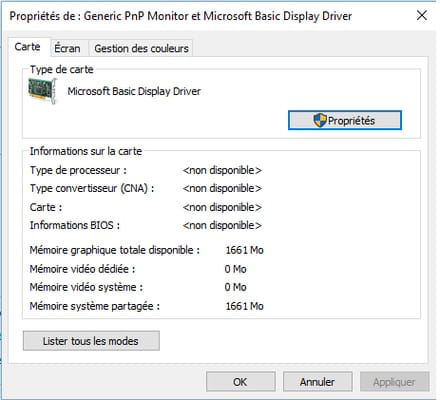Click the Type de processeur value
The width and height of the screenshot is (440, 400).
(222, 170)
